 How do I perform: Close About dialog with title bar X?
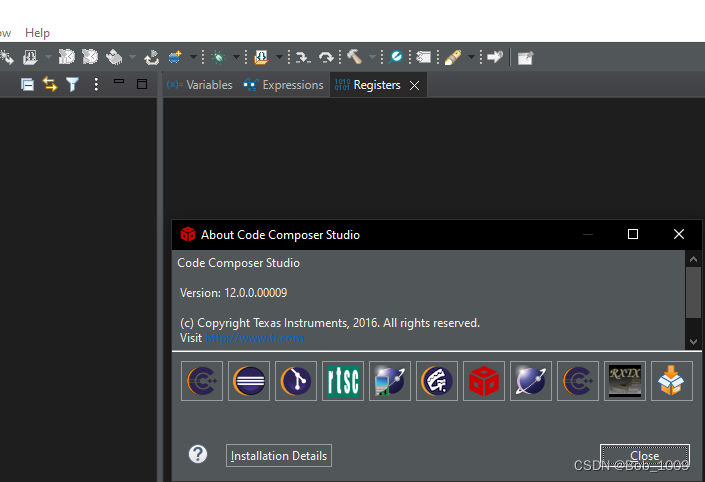tap(679, 234)
